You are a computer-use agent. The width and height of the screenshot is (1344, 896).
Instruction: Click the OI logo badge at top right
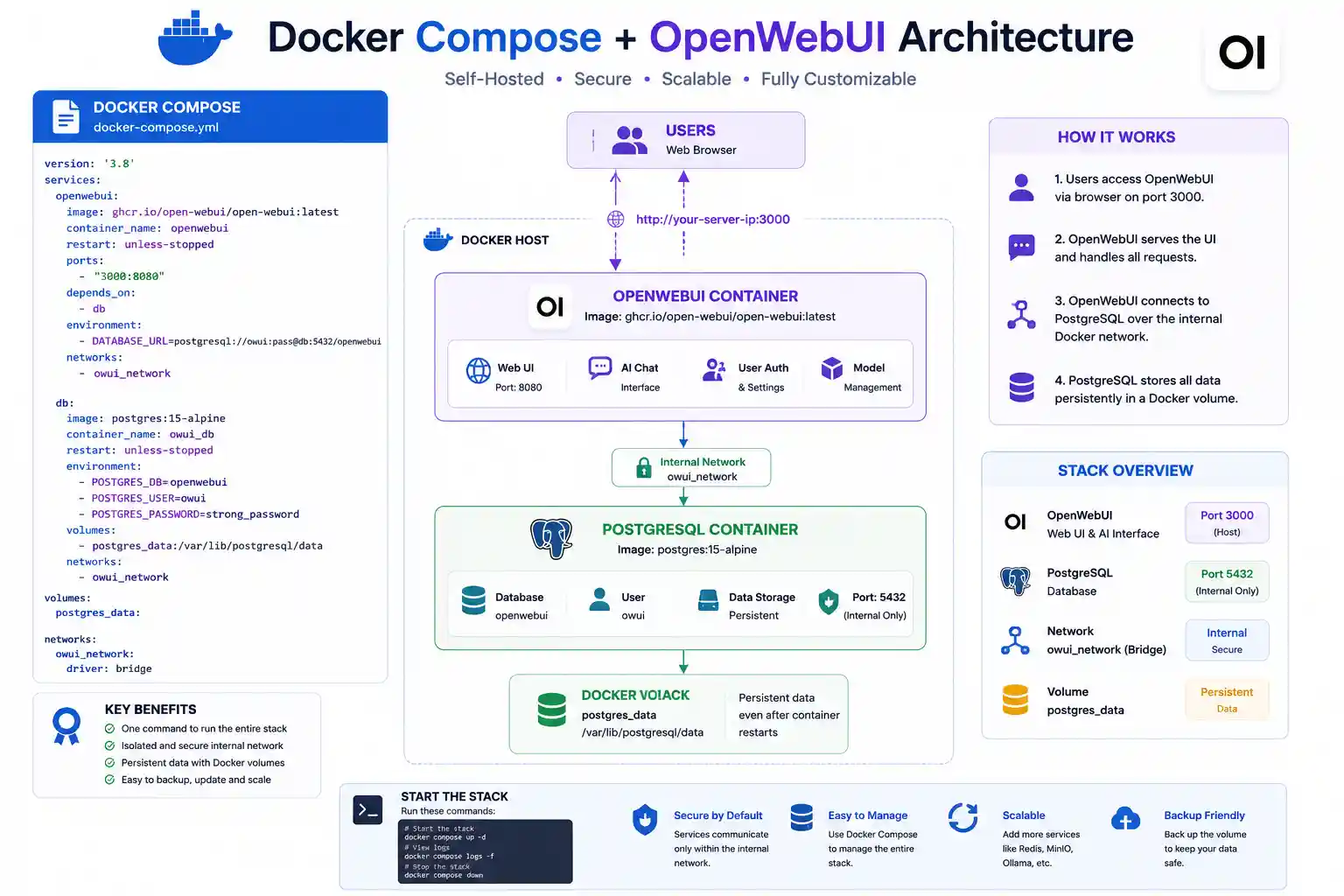(x=1242, y=52)
